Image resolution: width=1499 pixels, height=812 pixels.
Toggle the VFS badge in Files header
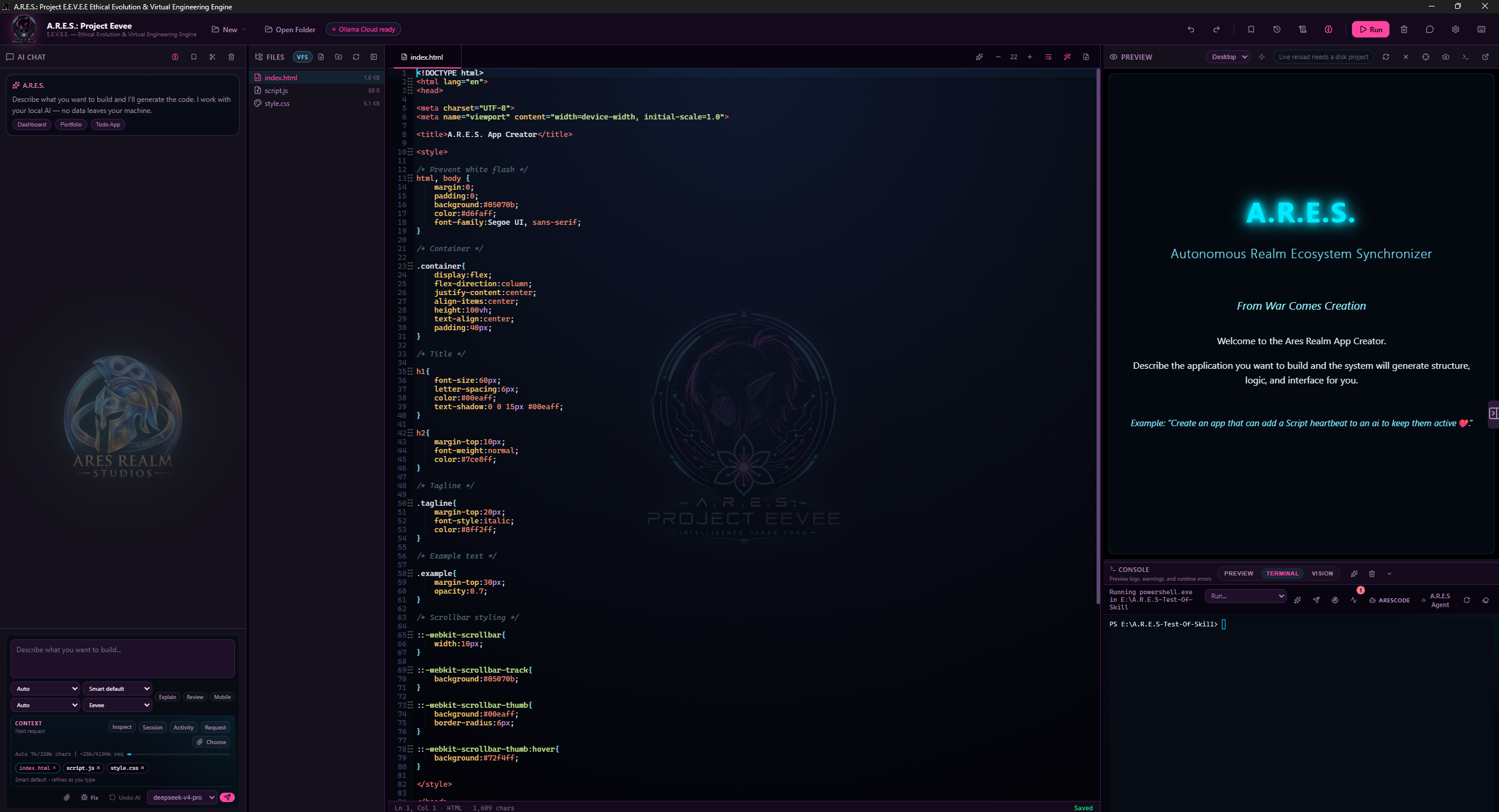tap(302, 57)
